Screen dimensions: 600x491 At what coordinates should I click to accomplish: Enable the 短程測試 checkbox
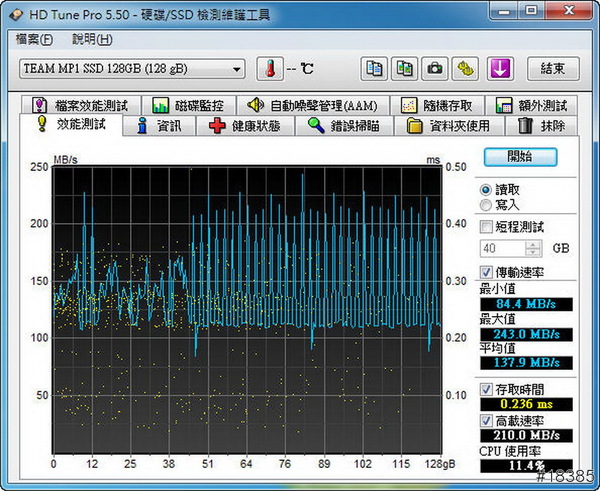[x=487, y=226]
